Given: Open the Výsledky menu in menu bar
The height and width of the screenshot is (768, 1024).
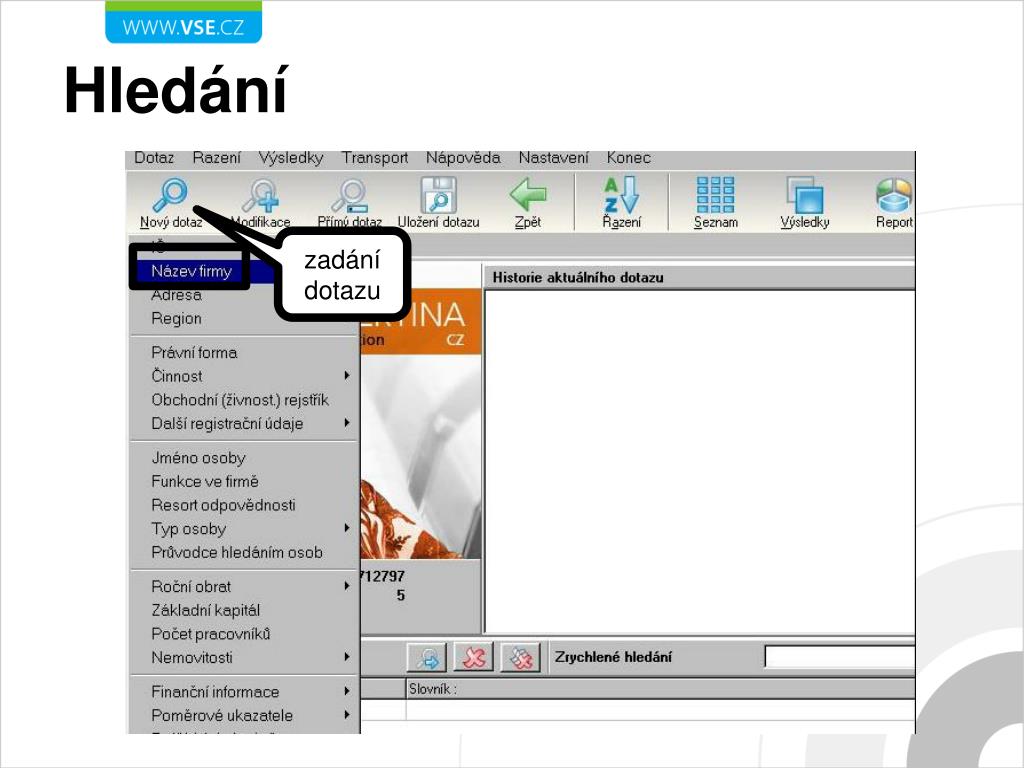Looking at the screenshot, I should tap(291, 158).
